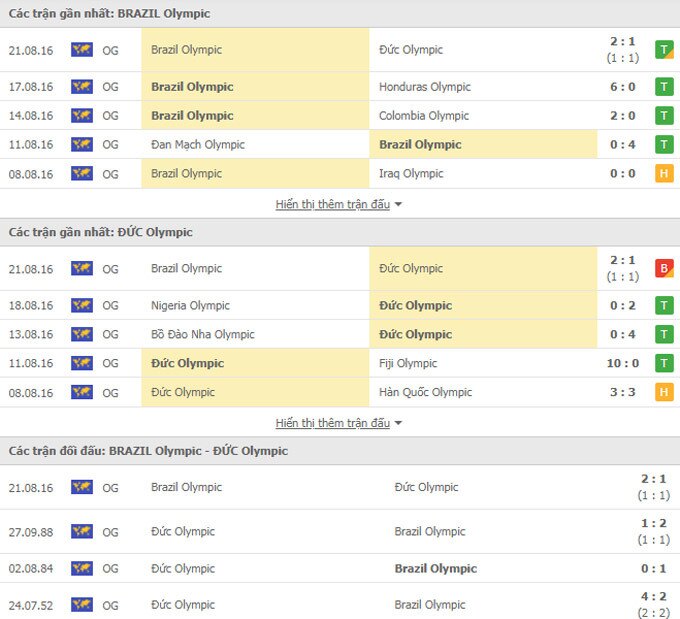Expand more Brazil matches with Hiển thị thêm trận đấu
The height and width of the screenshot is (619, 680).
(333, 204)
